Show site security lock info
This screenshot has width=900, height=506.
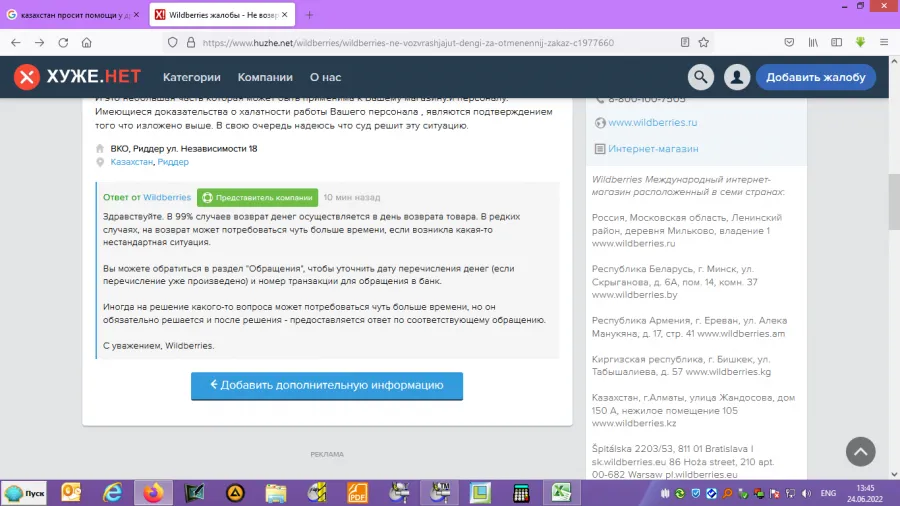(x=191, y=42)
